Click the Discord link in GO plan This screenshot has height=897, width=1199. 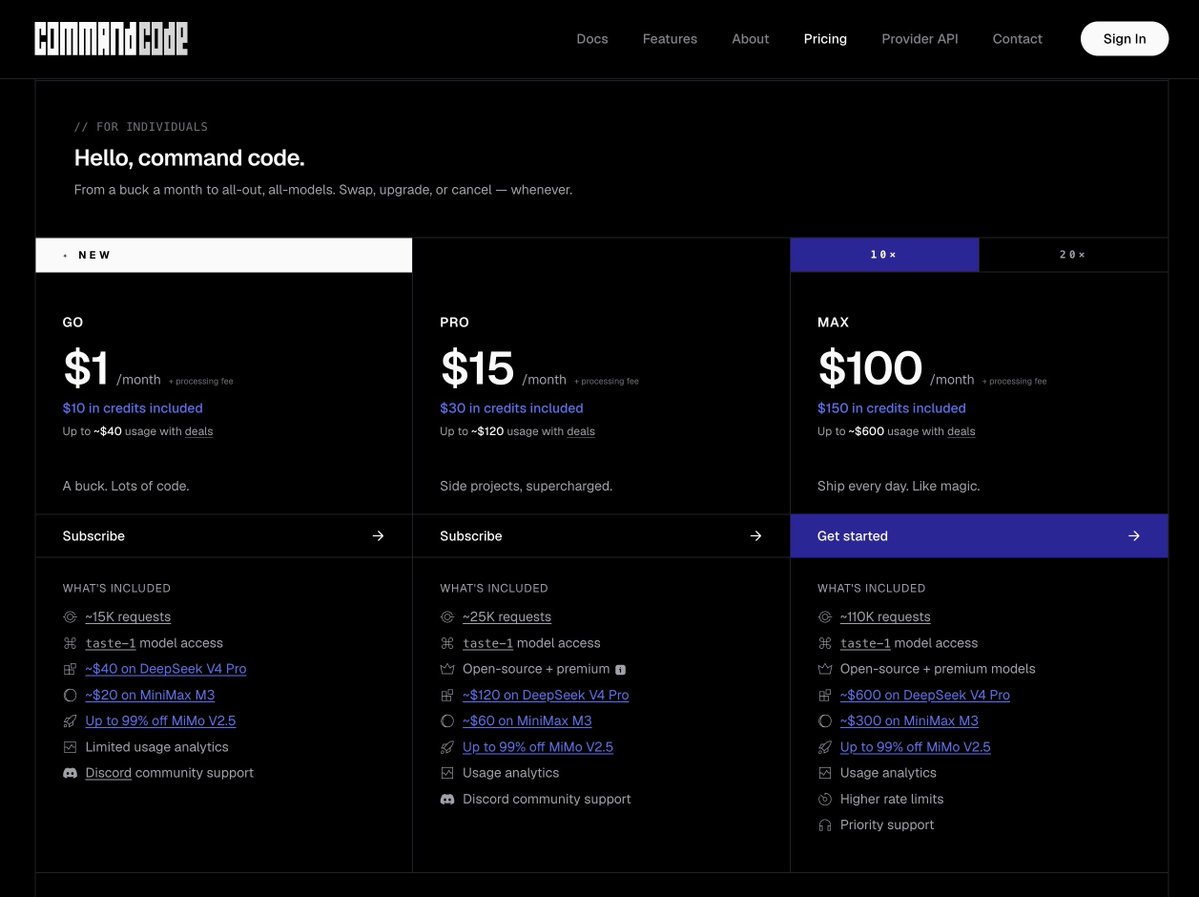108,773
